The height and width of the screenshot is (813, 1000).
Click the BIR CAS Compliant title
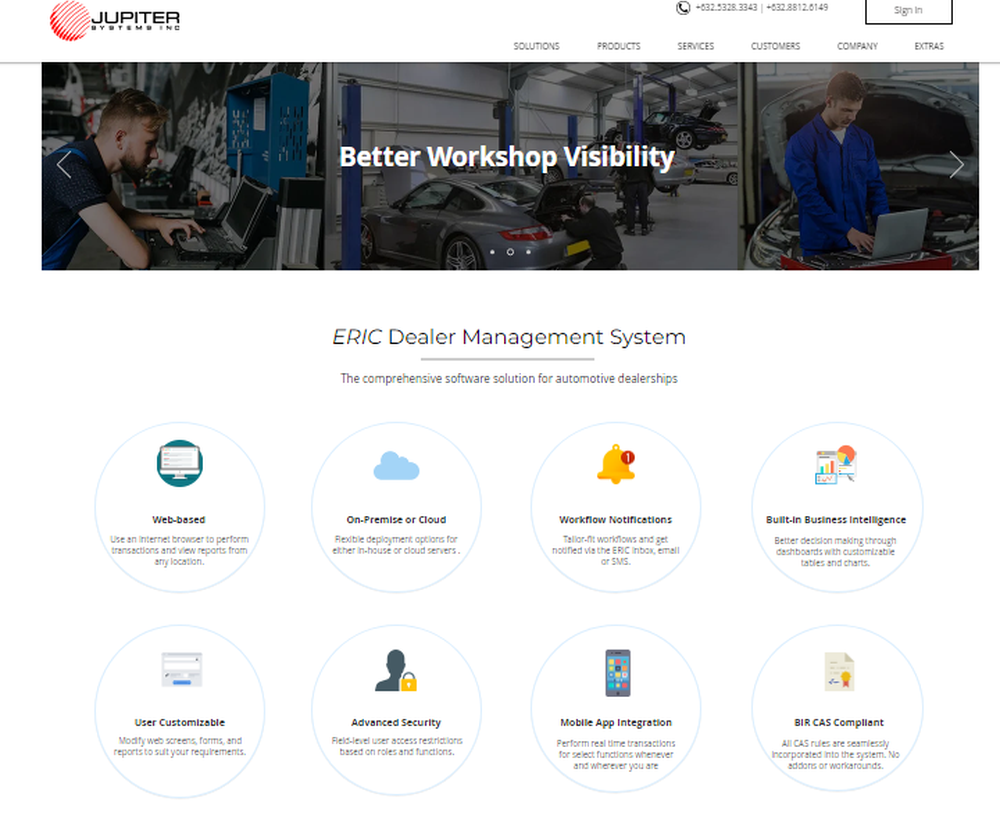click(839, 722)
